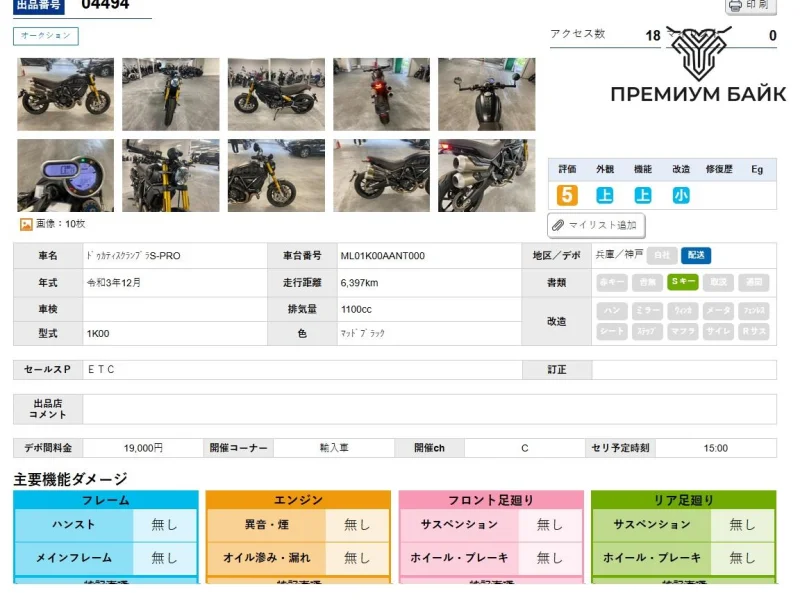Click the Премиум Байк logo
Viewport: 800px width, 600px height.
698,68
